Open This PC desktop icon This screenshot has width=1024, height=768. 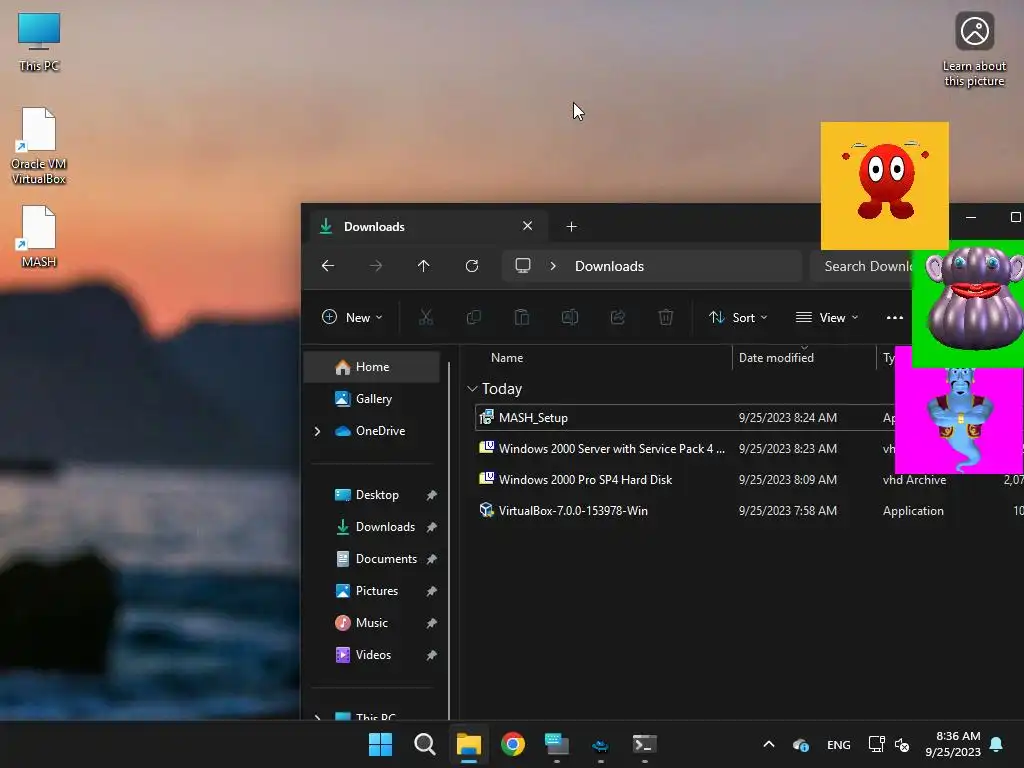pos(39,42)
